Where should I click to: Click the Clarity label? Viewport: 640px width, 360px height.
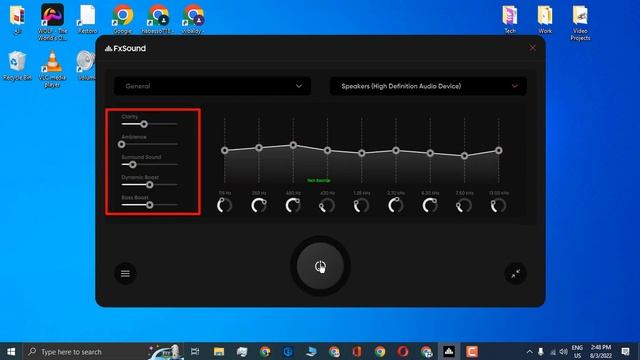pyautogui.click(x=130, y=117)
